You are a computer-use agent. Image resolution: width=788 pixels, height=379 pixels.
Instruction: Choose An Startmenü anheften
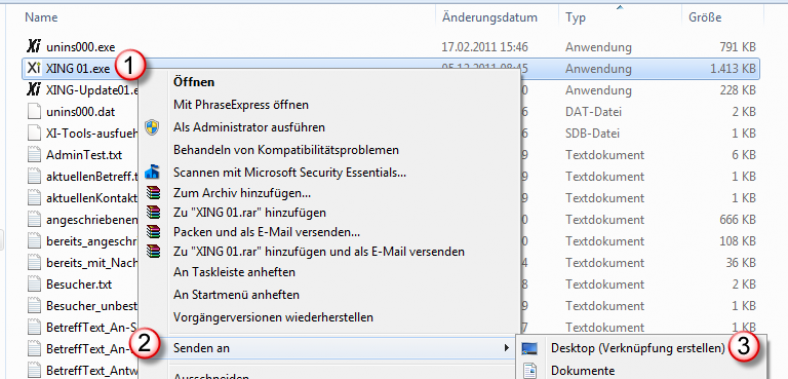click(x=236, y=295)
